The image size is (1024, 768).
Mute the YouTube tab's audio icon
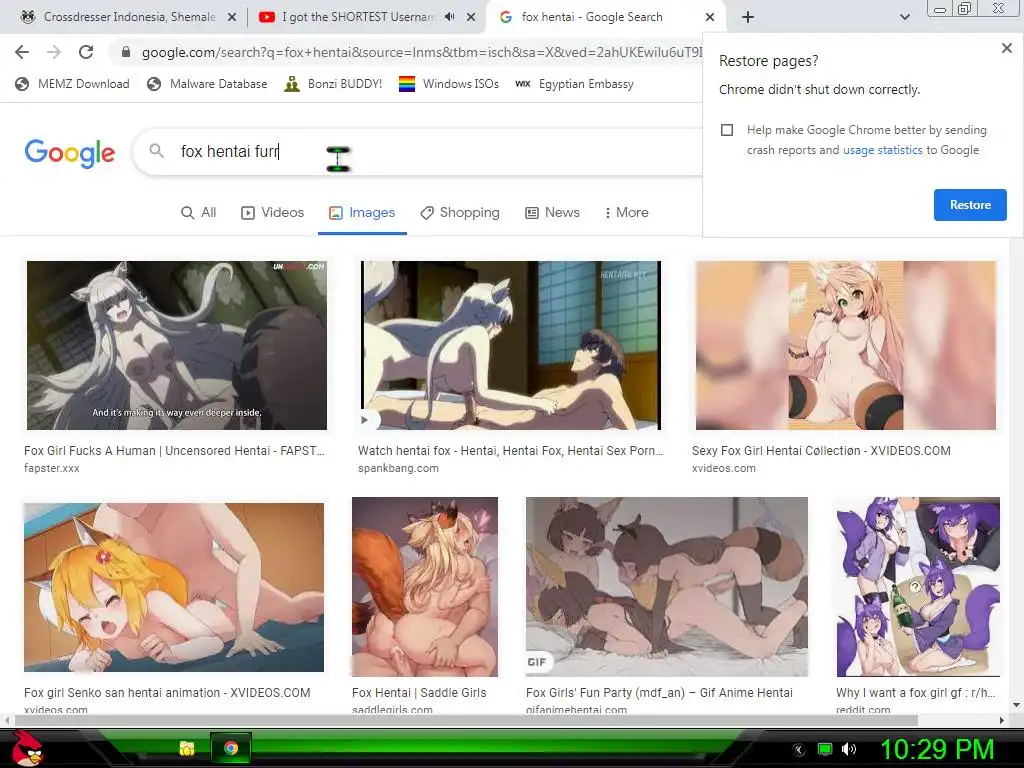click(x=449, y=17)
